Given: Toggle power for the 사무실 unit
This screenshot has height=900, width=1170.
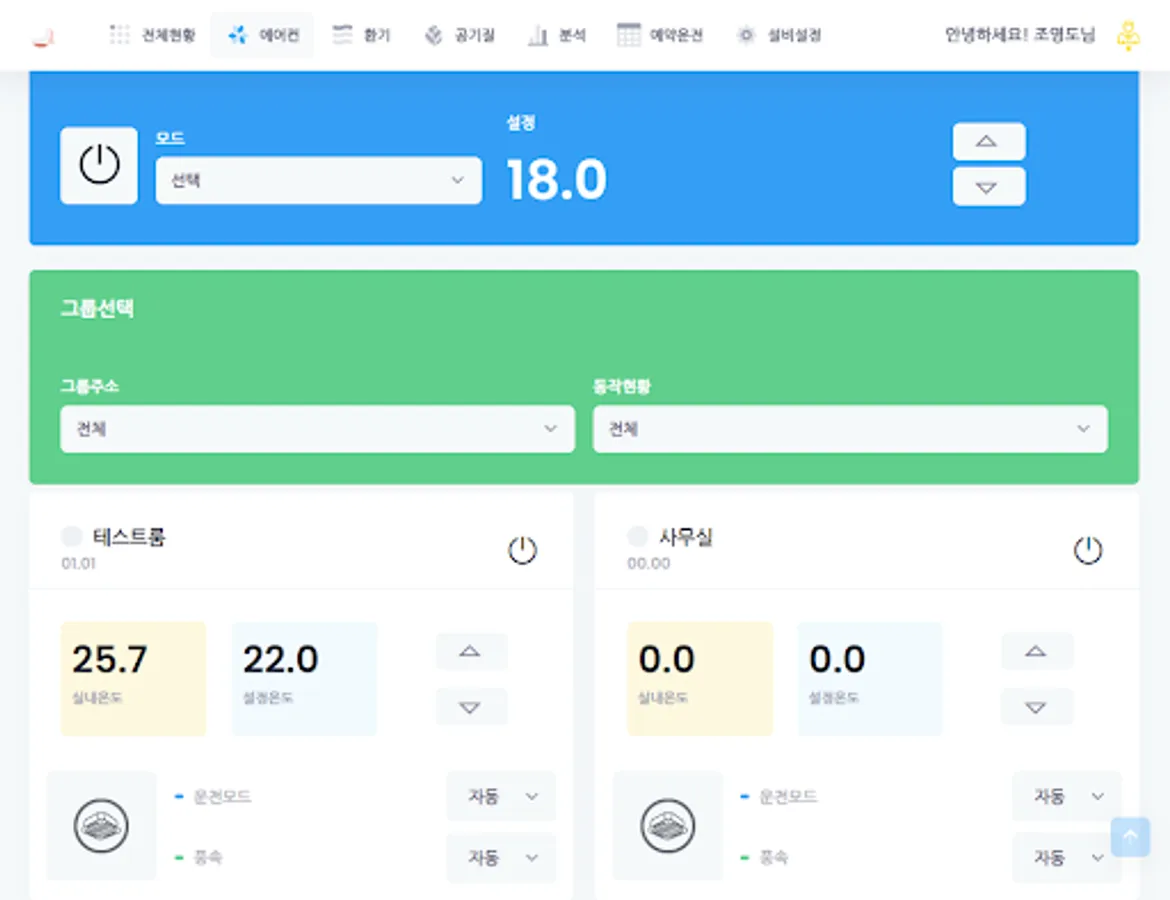Looking at the screenshot, I should (1089, 549).
